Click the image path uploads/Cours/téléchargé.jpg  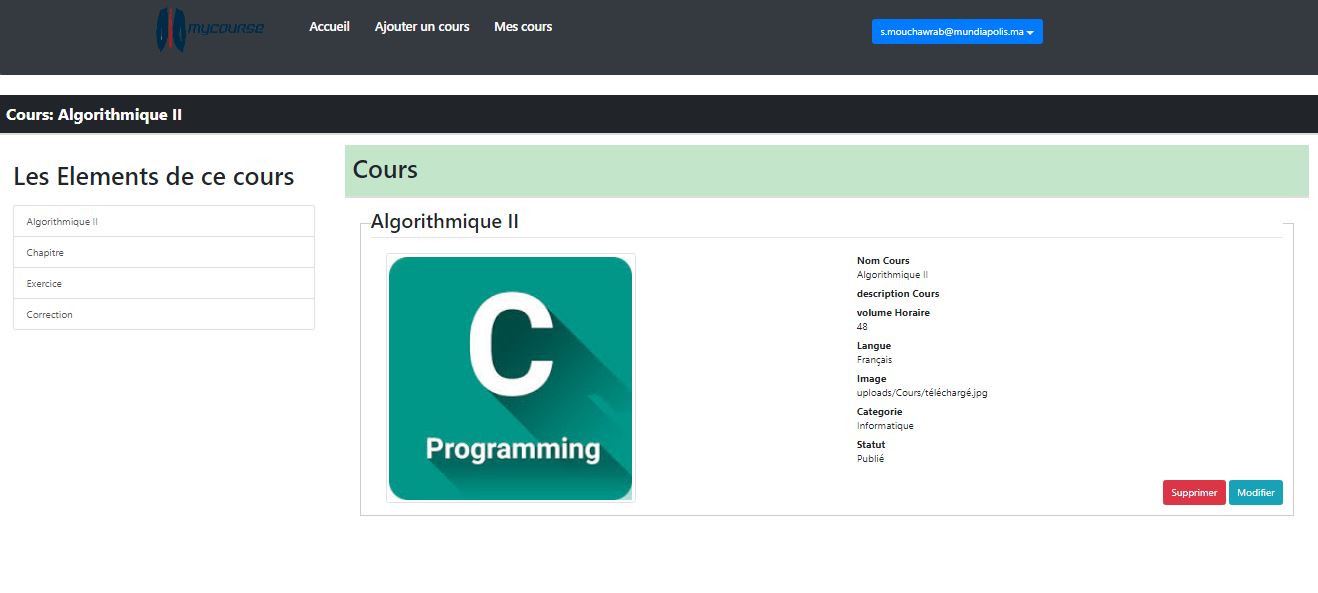[922, 393]
